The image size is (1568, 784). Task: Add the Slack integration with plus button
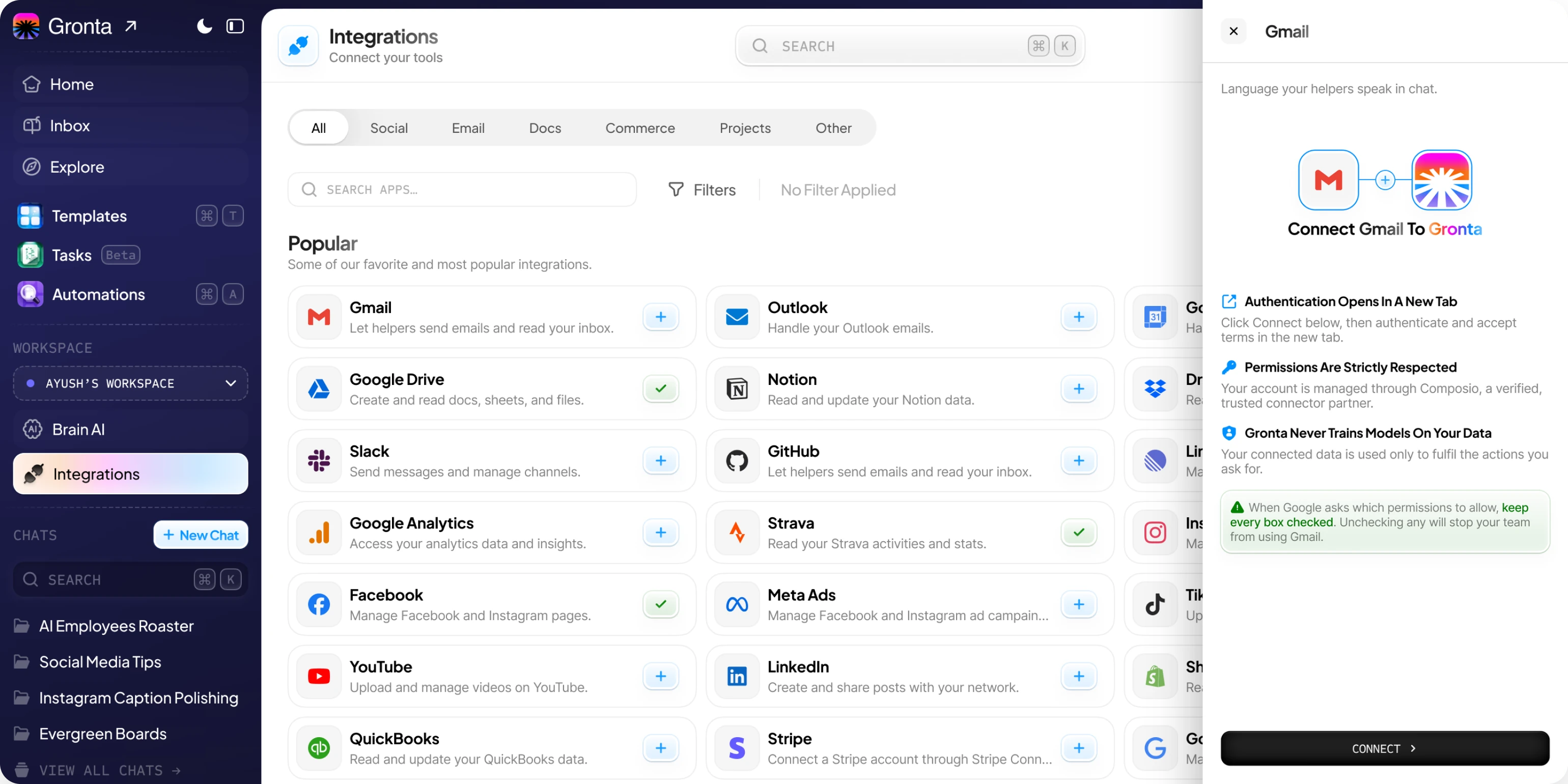660,460
